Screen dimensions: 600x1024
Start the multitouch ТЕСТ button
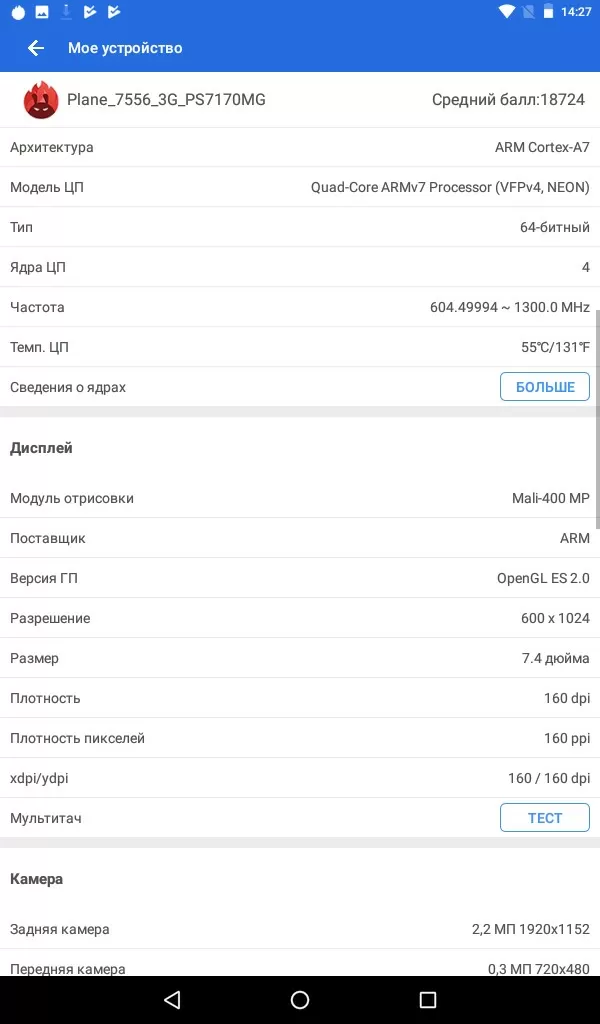(544, 818)
